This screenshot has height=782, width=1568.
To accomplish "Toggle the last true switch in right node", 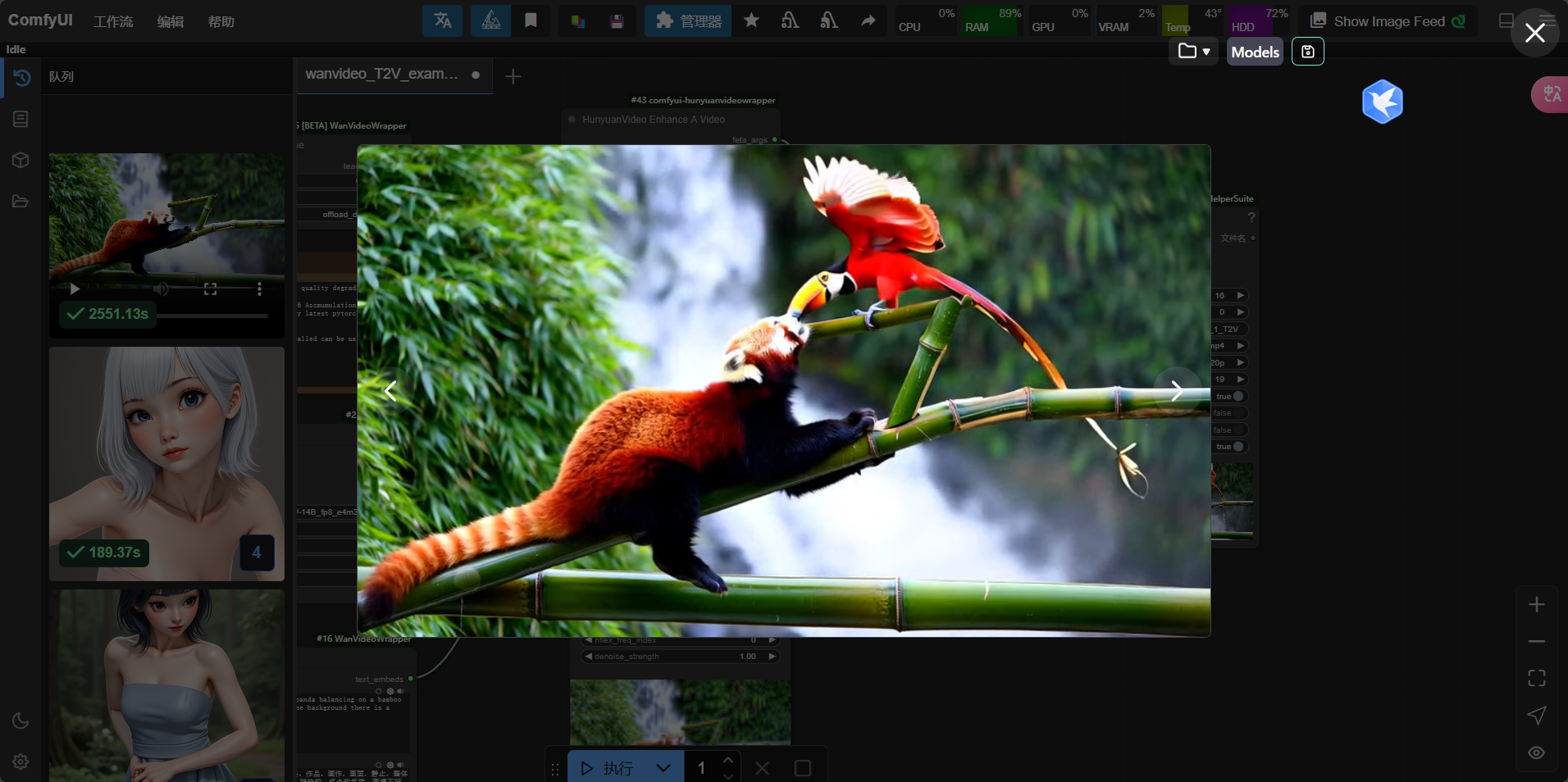I will pos(1238,447).
